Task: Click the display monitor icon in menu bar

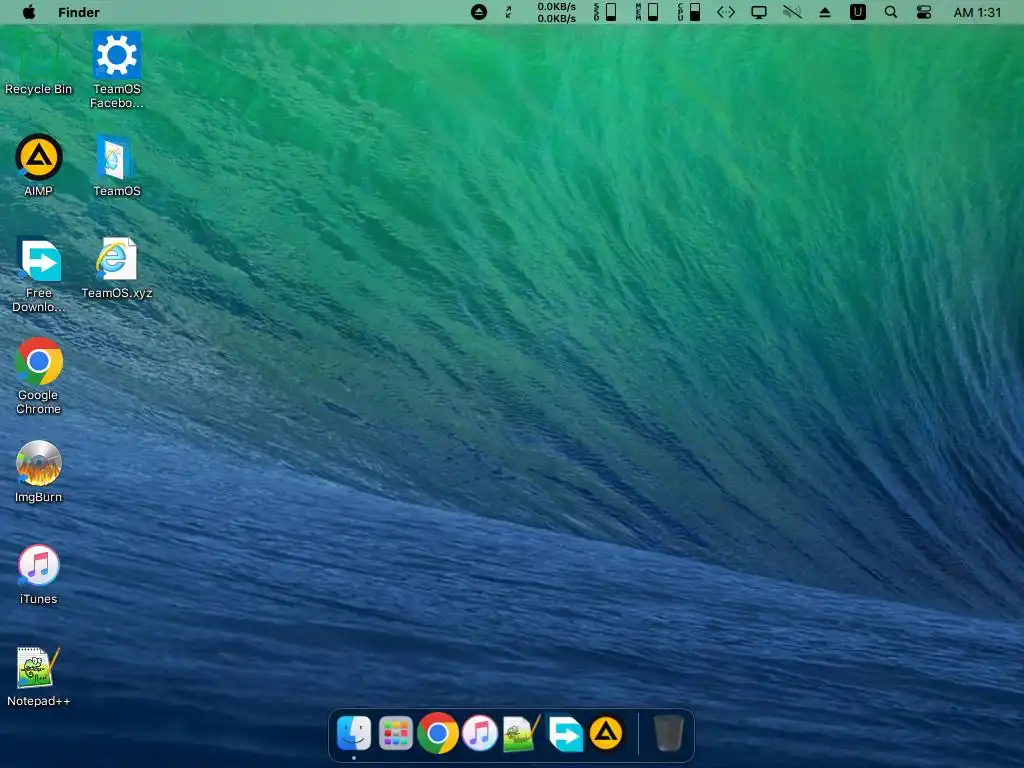Action: [x=759, y=12]
